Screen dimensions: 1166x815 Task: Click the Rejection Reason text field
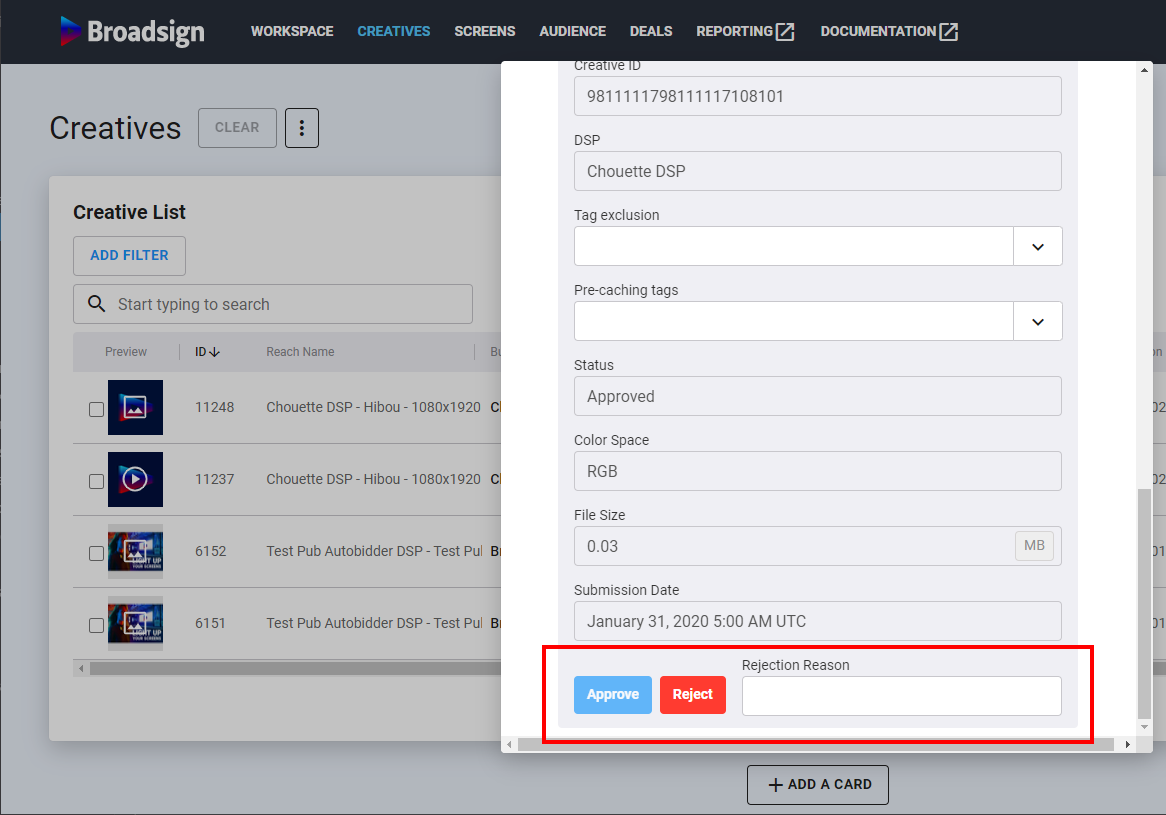point(901,696)
